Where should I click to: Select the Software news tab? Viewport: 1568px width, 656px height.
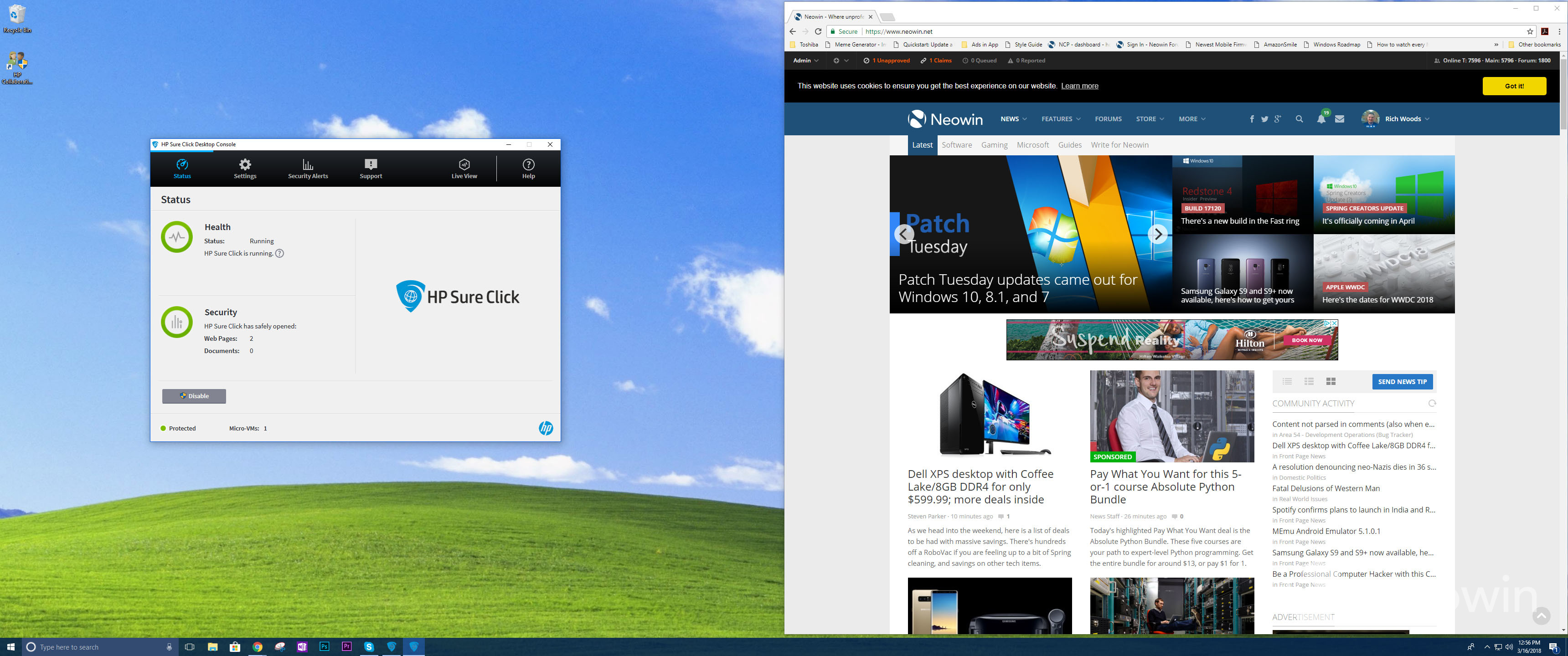[956, 145]
